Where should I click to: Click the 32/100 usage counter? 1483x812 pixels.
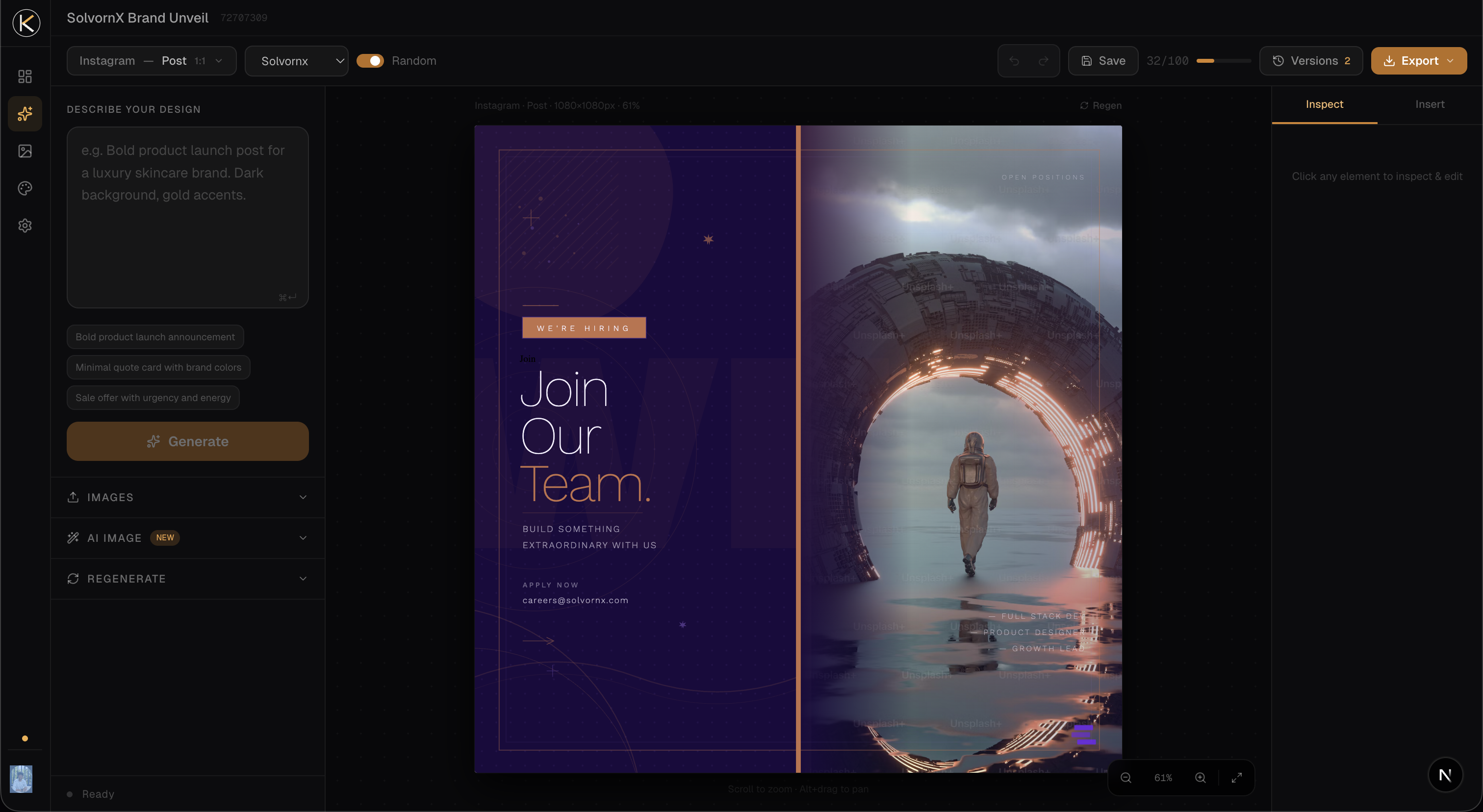coord(1167,61)
